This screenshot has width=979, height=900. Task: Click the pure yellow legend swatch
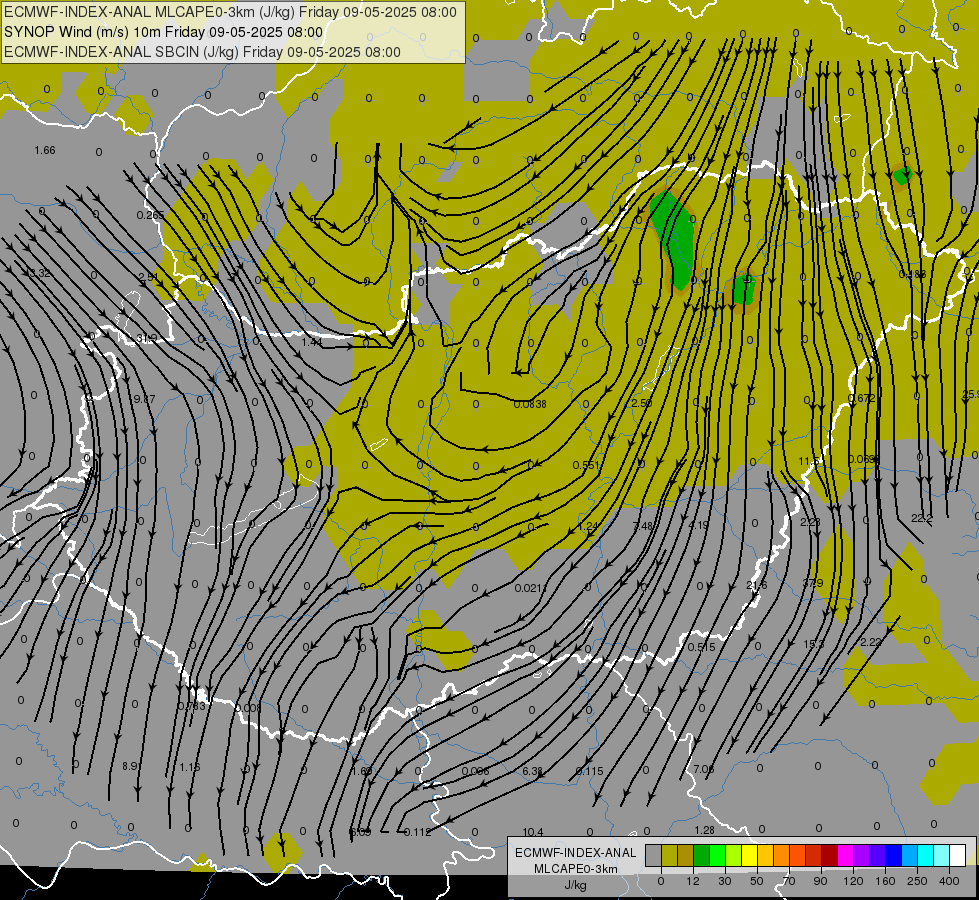click(x=750, y=856)
